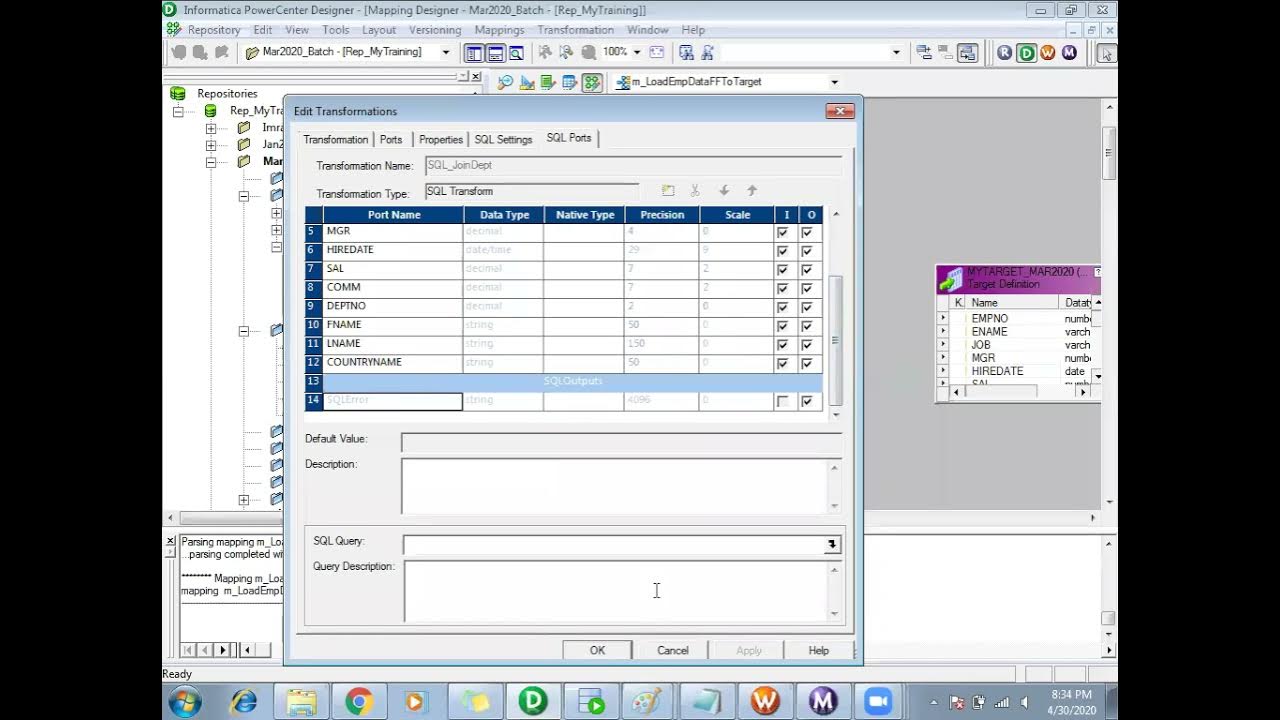Open zoom percentage 100% dropdown
The image size is (1280, 720).
tap(636, 52)
